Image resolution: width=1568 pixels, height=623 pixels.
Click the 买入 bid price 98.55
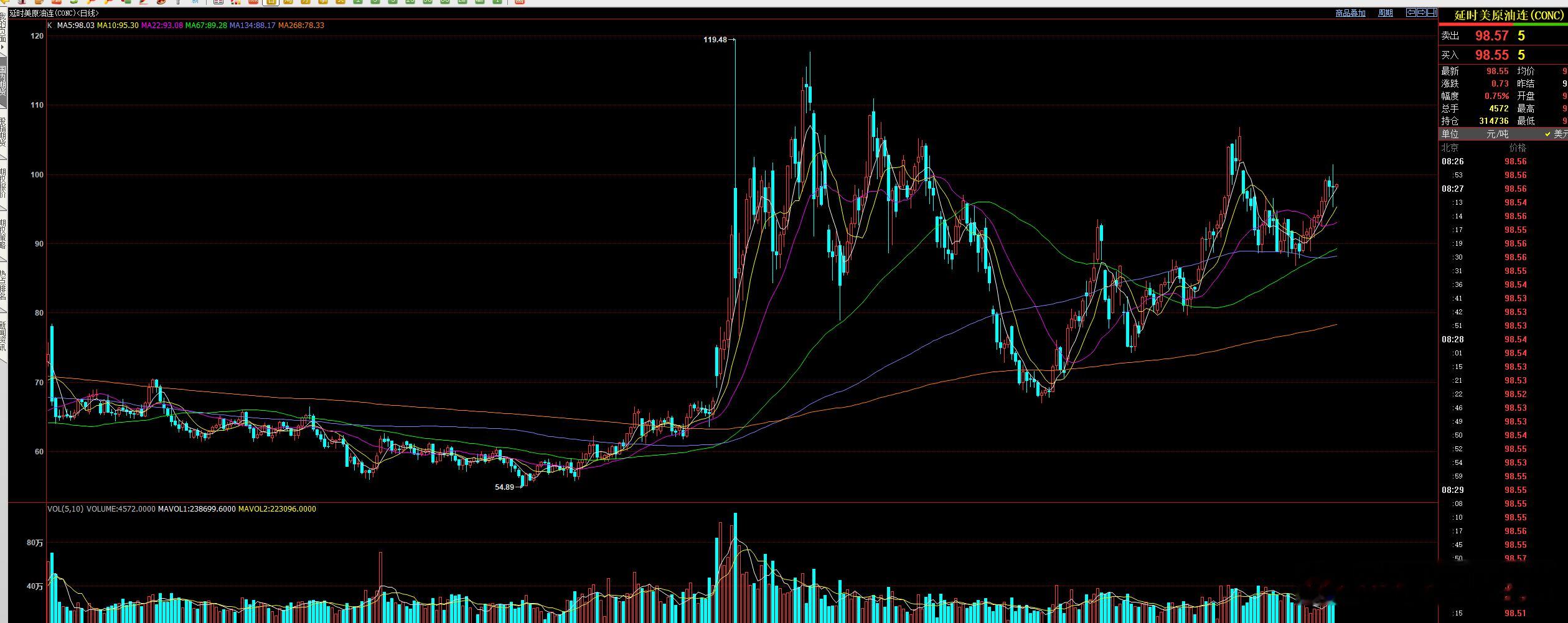[x=1492, y=55]
